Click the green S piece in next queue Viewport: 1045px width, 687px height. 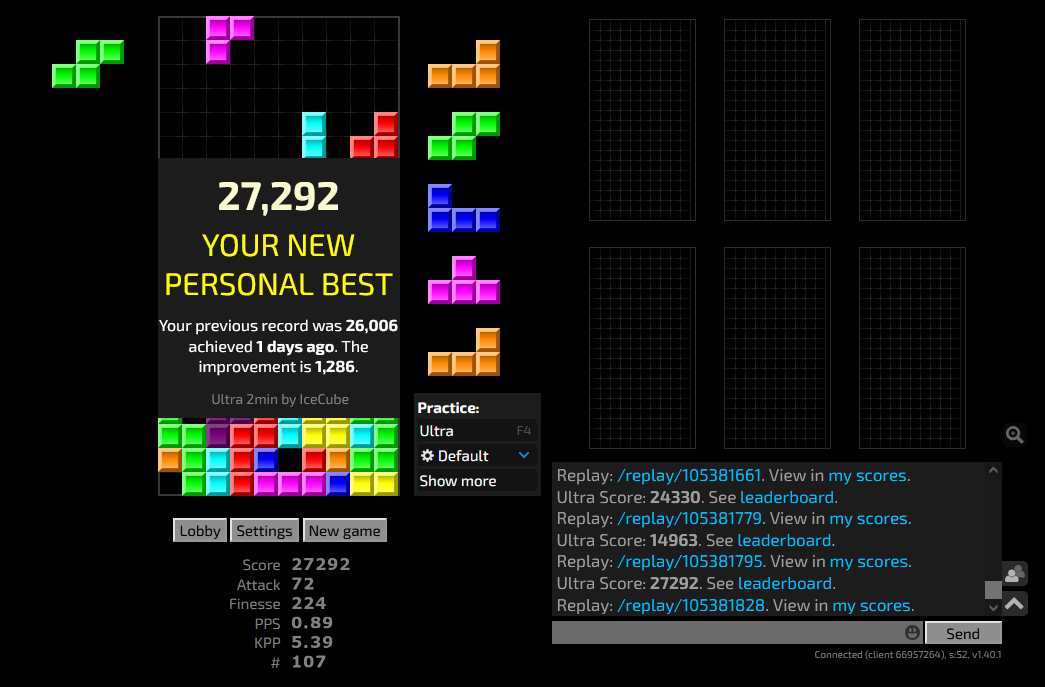464,136
